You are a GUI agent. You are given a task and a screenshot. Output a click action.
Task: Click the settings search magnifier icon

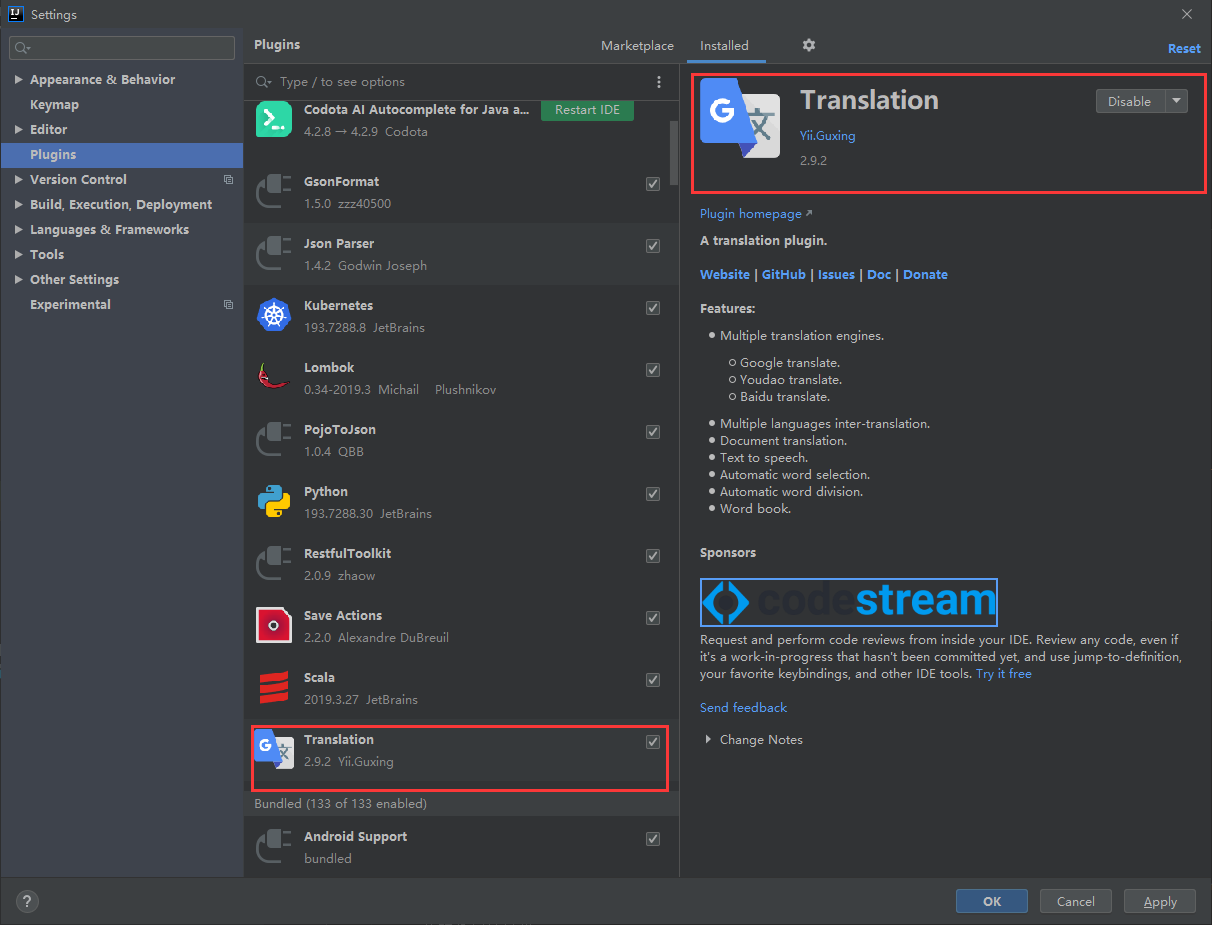[x=23, y=47]
